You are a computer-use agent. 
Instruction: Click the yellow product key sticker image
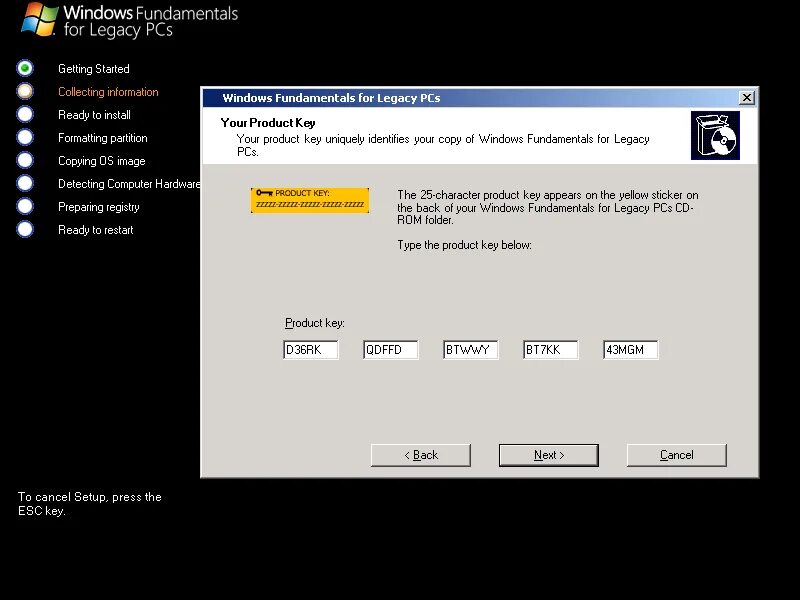(310, 200)
